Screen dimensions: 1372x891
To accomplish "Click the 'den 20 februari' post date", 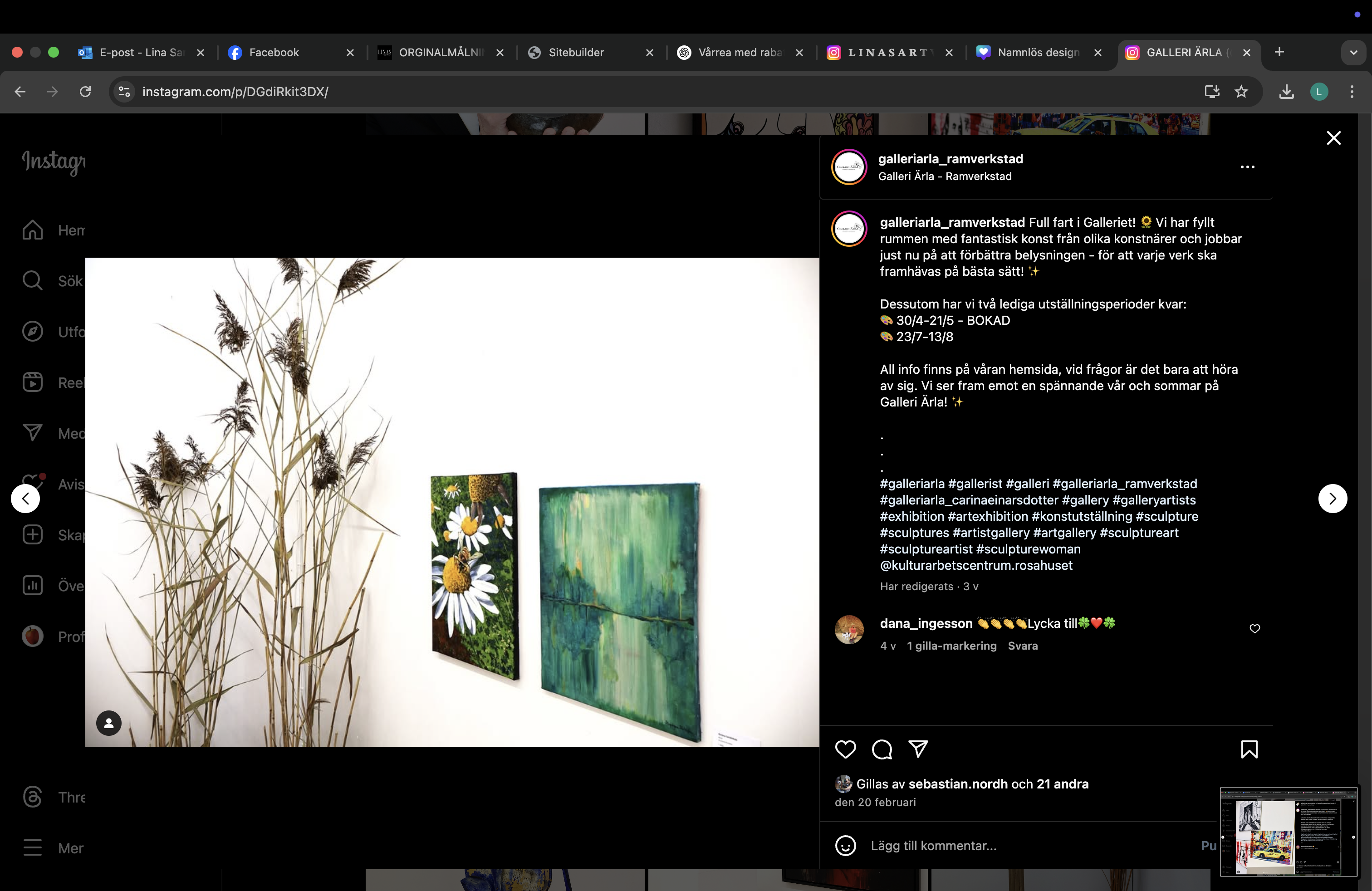I will [x=875, y=802].
